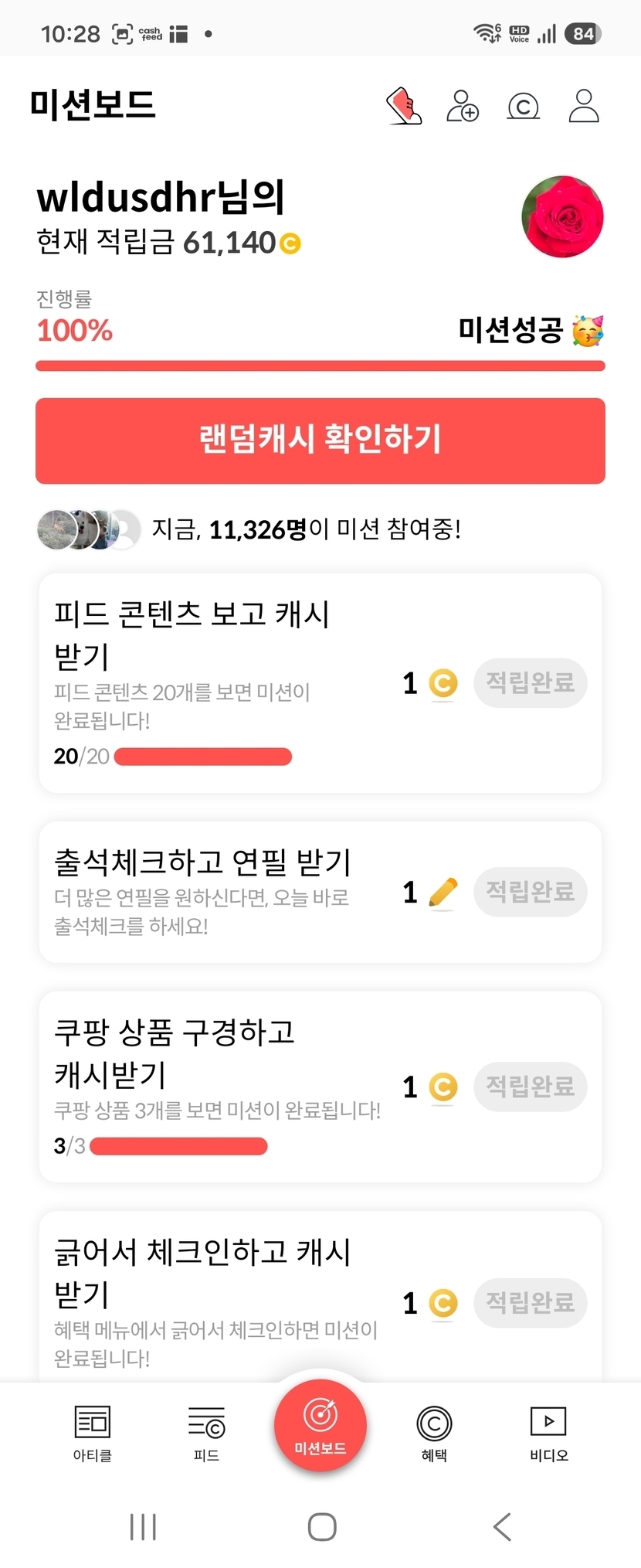
Task: Open the red sneaker step-counter icon
Action: 403,106
